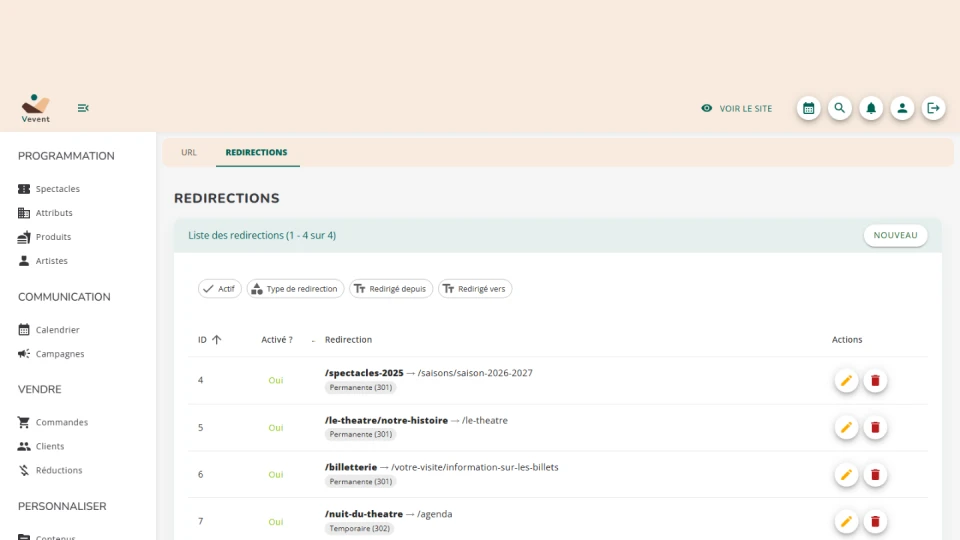The height and width of the screenshot is (540, 960).
Task: Delete the /billetterie redirection
Action: click(x=876, y=475)
